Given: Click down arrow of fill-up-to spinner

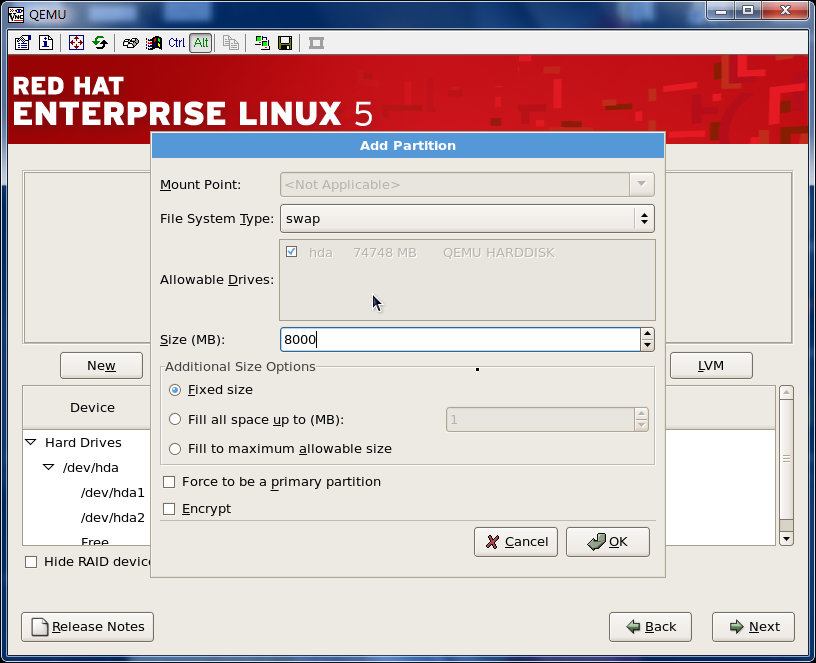Looking at the screenshot, I should click(641, 425).
